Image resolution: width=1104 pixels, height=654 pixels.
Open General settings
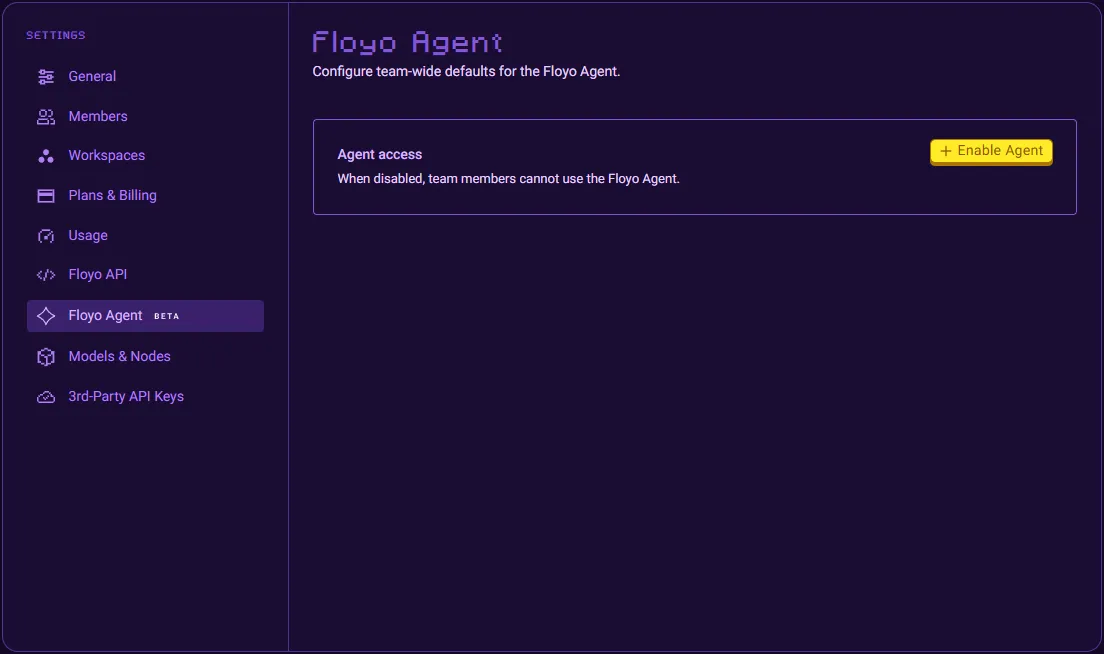[145, 77]
